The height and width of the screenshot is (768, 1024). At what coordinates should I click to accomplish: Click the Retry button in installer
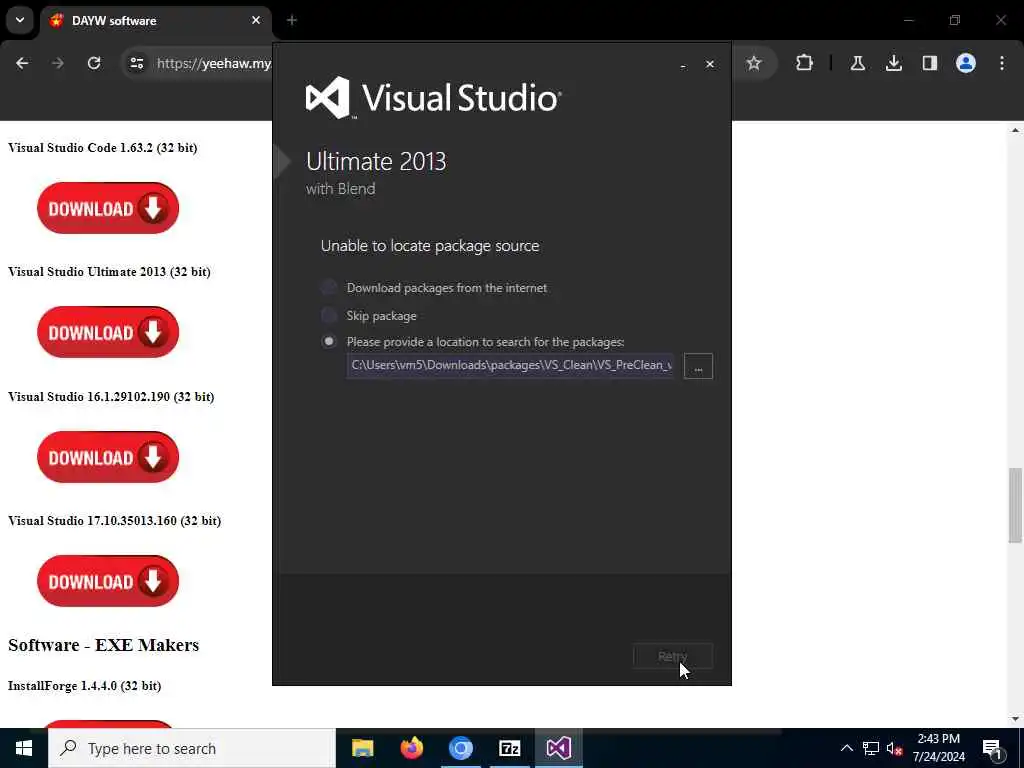tap(673, 656)
